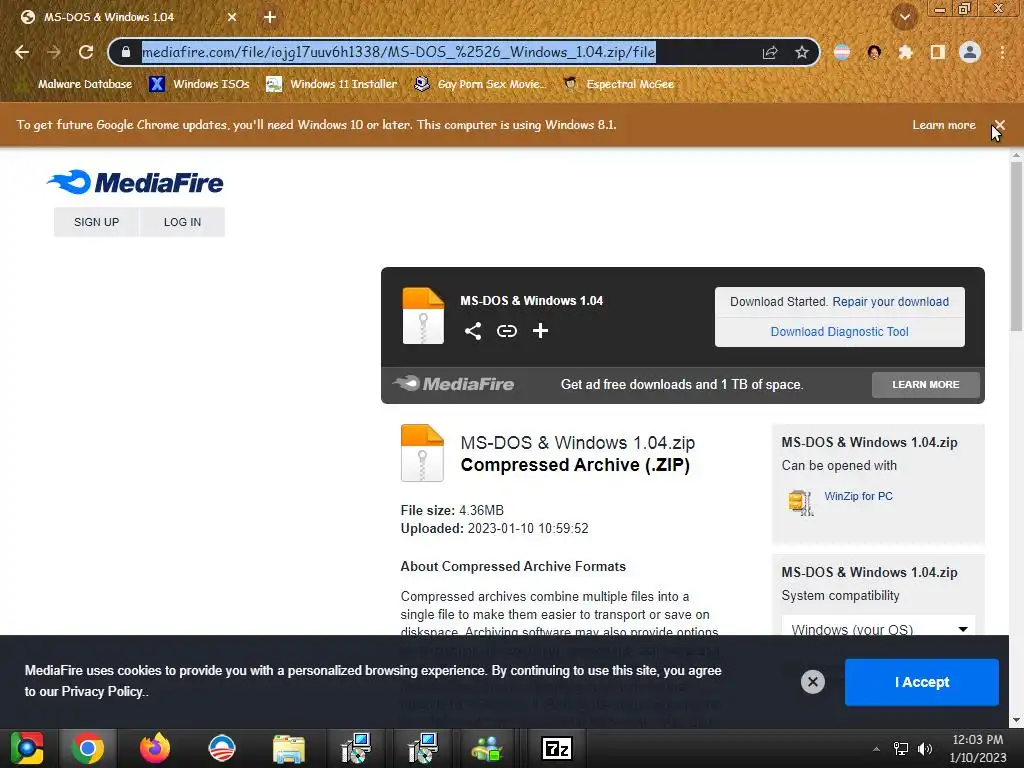The image size is (1024, 768).
Task: Bookmark this page with the star icon
Action: click(x=802, y=52)
